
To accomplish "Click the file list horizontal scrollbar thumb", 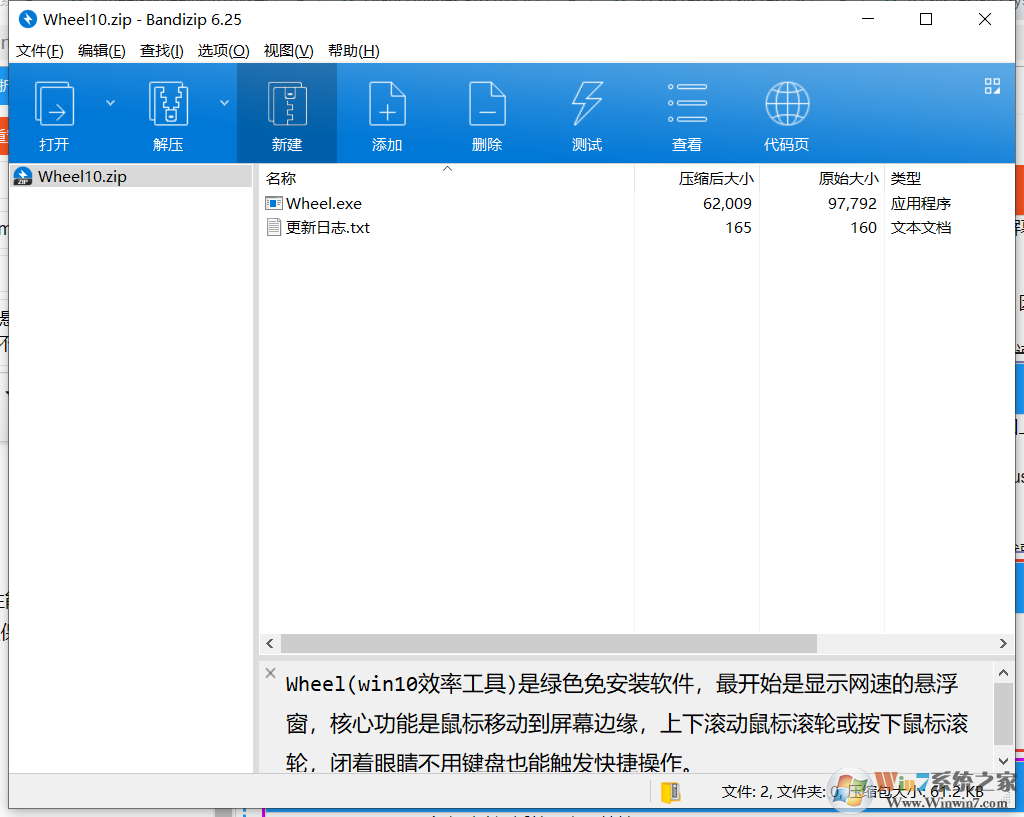I will pos(549,643).
